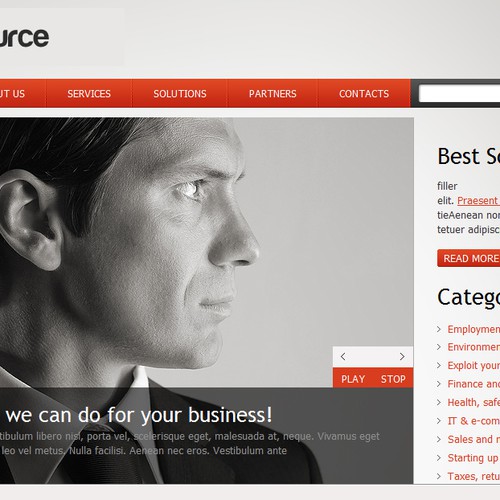This screenshot has height=500, width=500.
Task: Click the previous slide arrow
Action: [x=343, y=356]
